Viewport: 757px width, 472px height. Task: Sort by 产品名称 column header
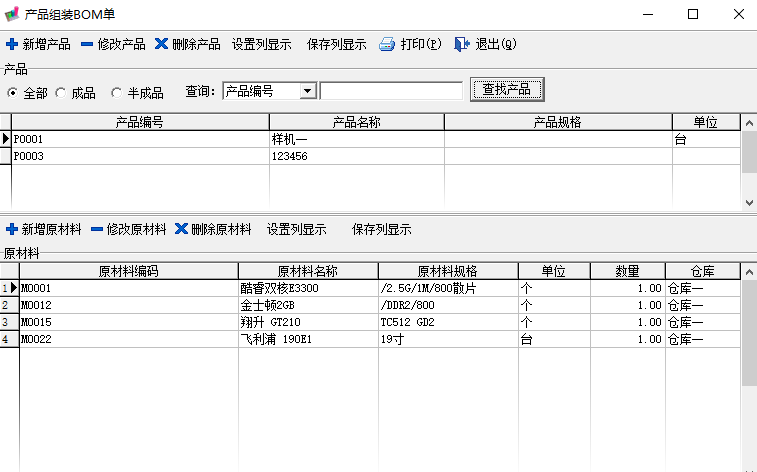[x=356, y=122]
